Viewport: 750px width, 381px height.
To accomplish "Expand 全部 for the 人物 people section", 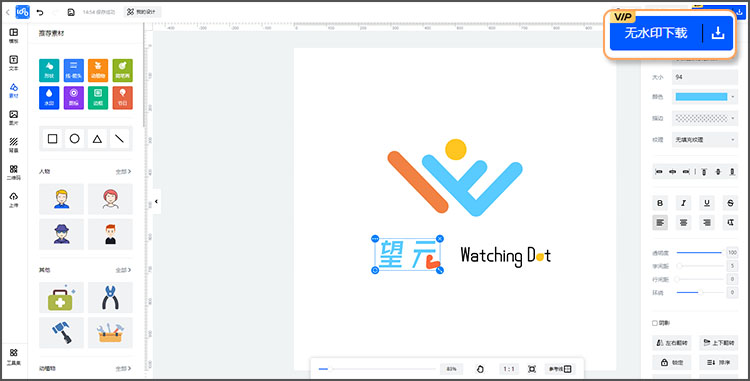I will 123,171.
